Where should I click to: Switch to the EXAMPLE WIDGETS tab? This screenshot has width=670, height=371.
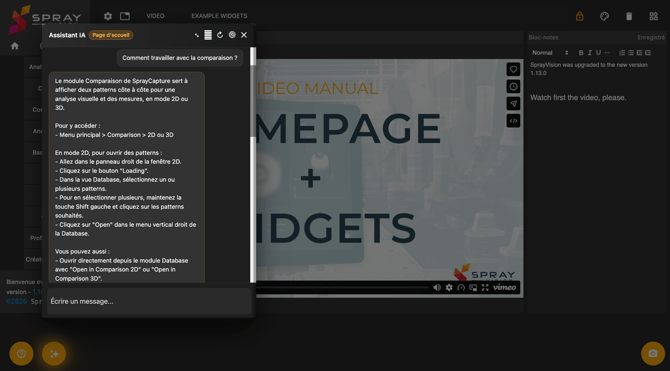coord(219,16)
